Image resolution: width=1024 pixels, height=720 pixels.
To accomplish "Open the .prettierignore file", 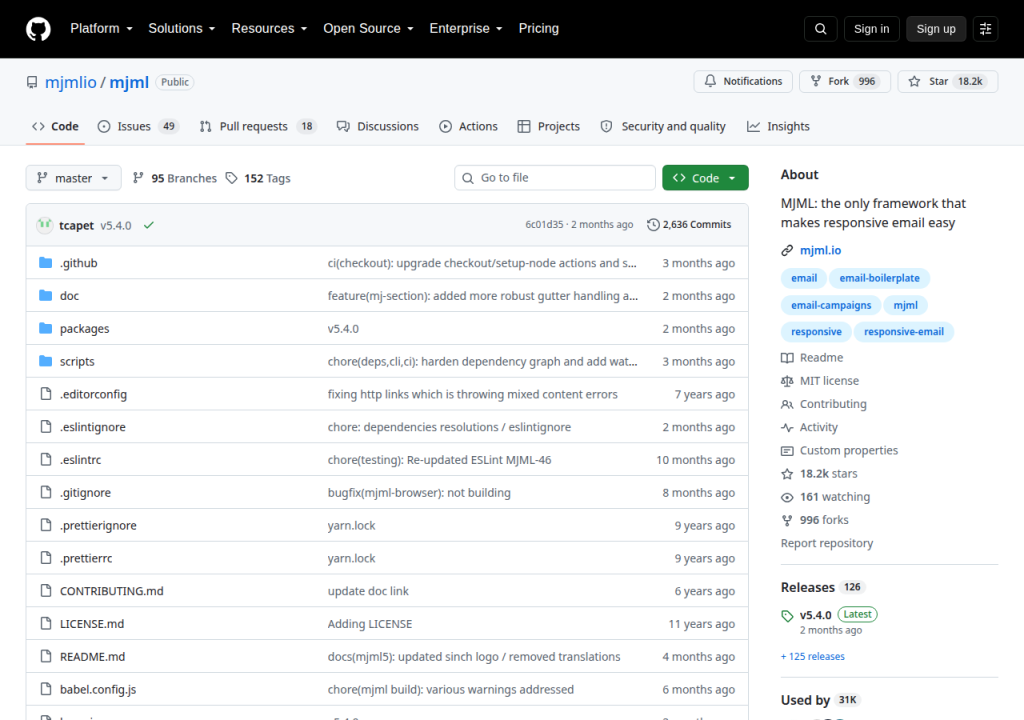I will click(98, 525).
